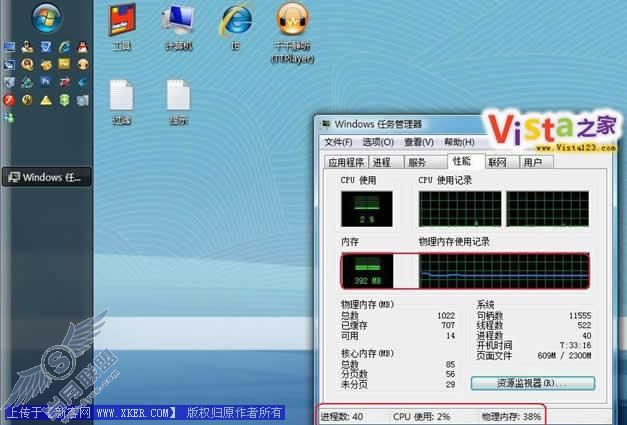Viewport: 627px width, 425px height.
Task: Click the blue arrow quick launch icon in the third row
Action: point(82,82)
